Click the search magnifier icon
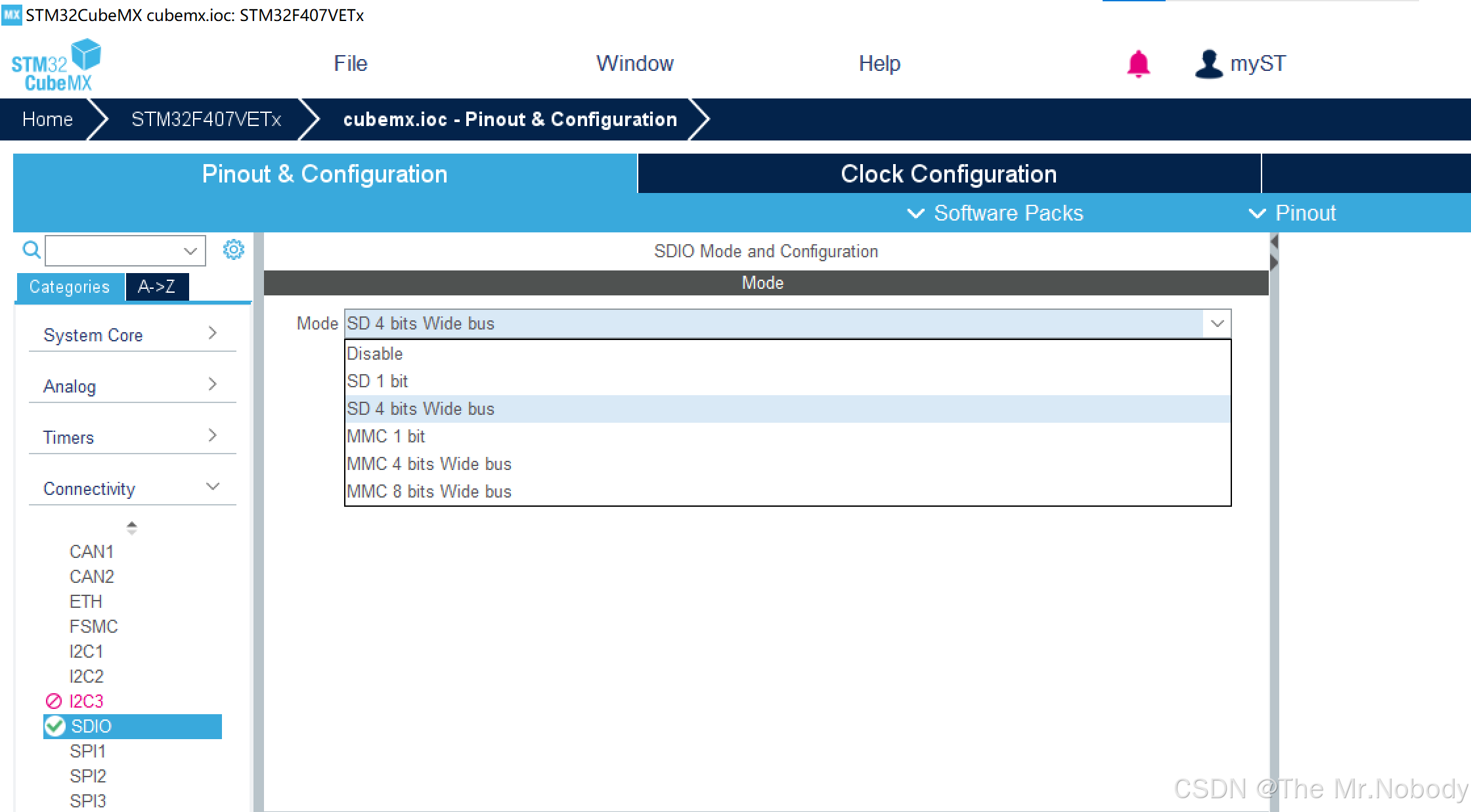Viewport: 1471px width, 812px height. (x=31, y=250)
